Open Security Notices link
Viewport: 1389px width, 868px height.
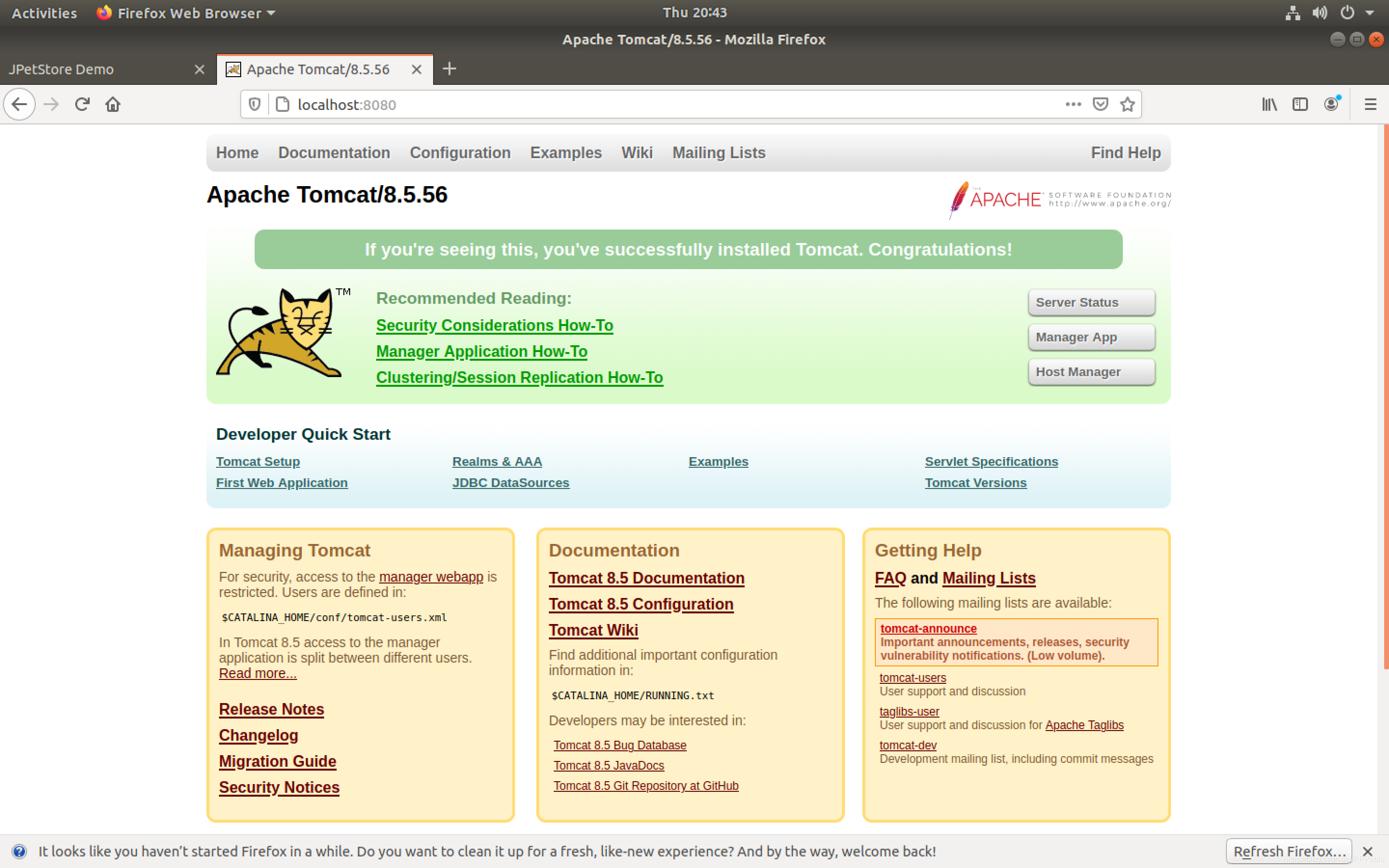279,787
